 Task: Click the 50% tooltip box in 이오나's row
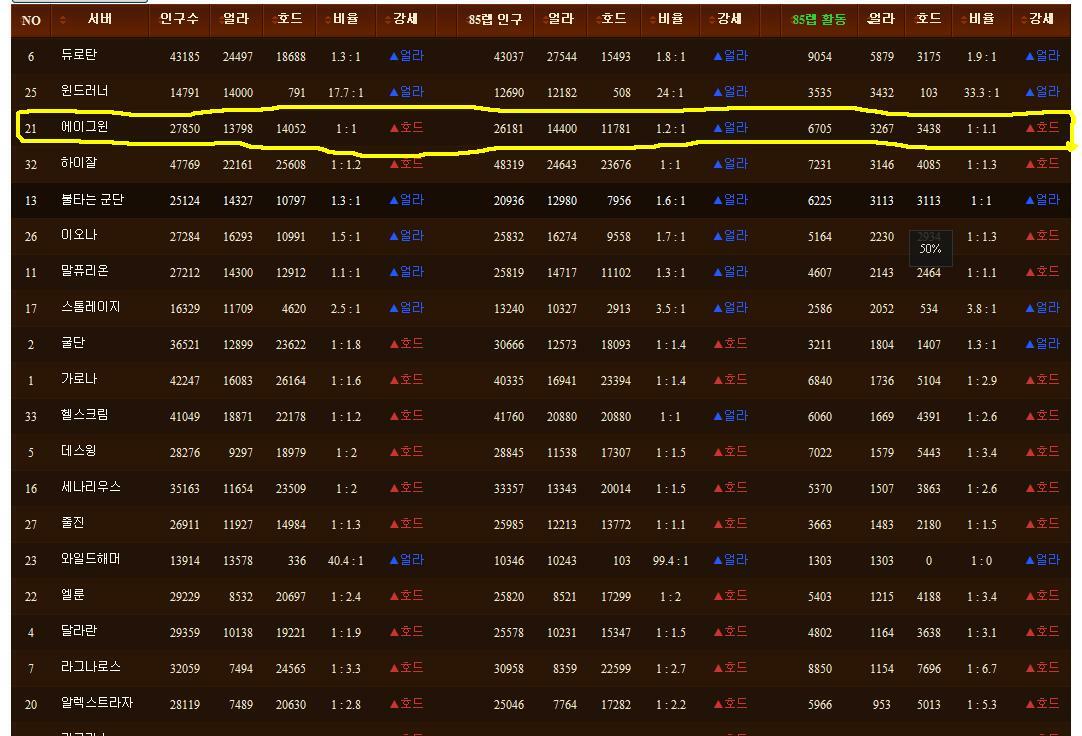930,248
